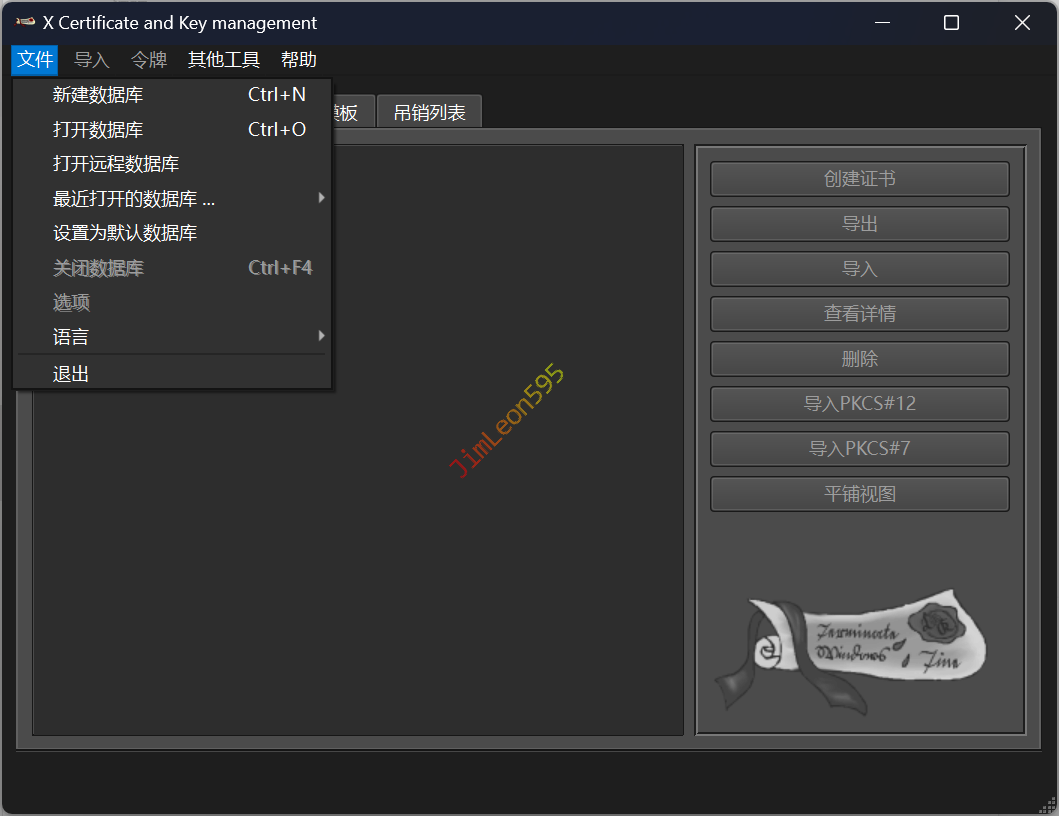
Task: Close the 文件 menu via its title
Action: pyautogui.click(x=35, y=60)
